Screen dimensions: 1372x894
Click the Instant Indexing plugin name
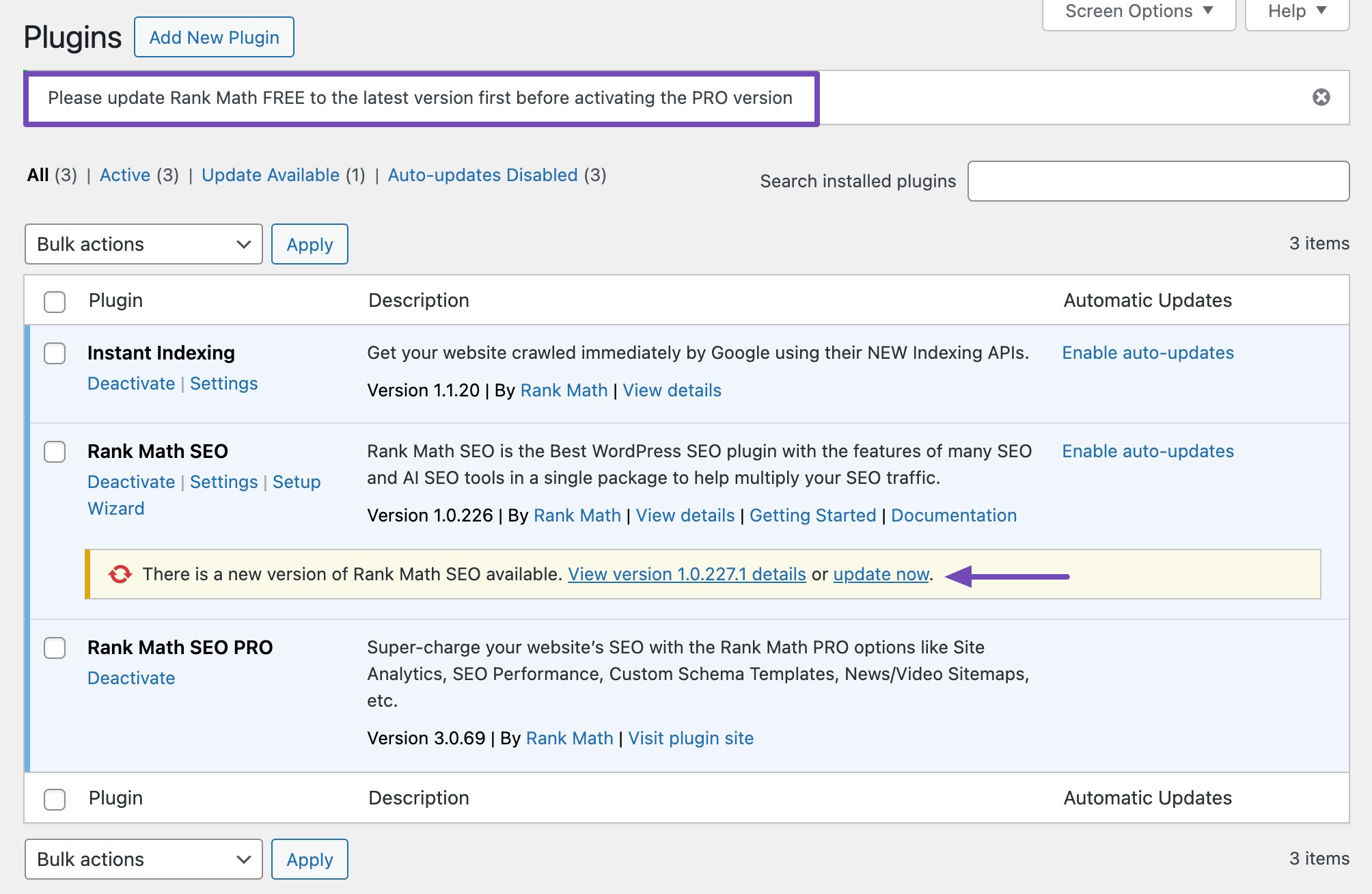tap(161, 353)
